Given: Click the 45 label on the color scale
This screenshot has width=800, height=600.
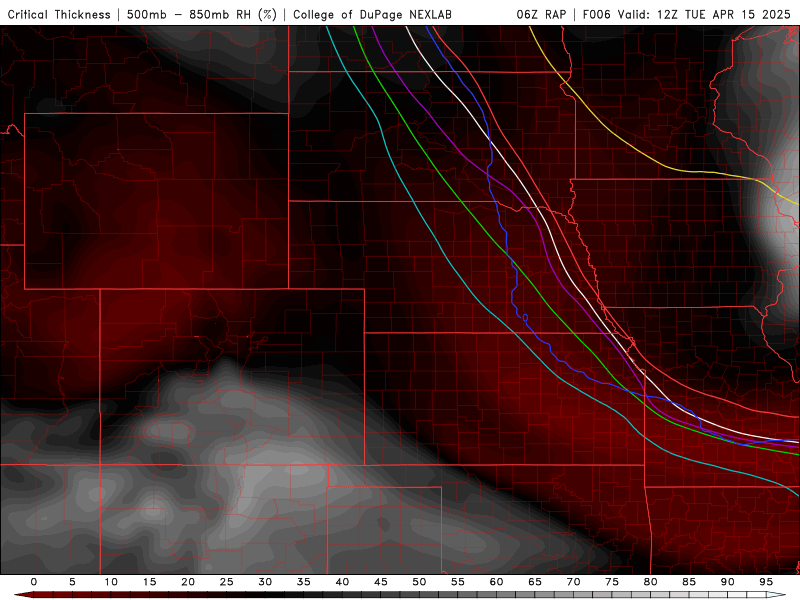Looking at the screenshot, I should click(x=381, y=582).
